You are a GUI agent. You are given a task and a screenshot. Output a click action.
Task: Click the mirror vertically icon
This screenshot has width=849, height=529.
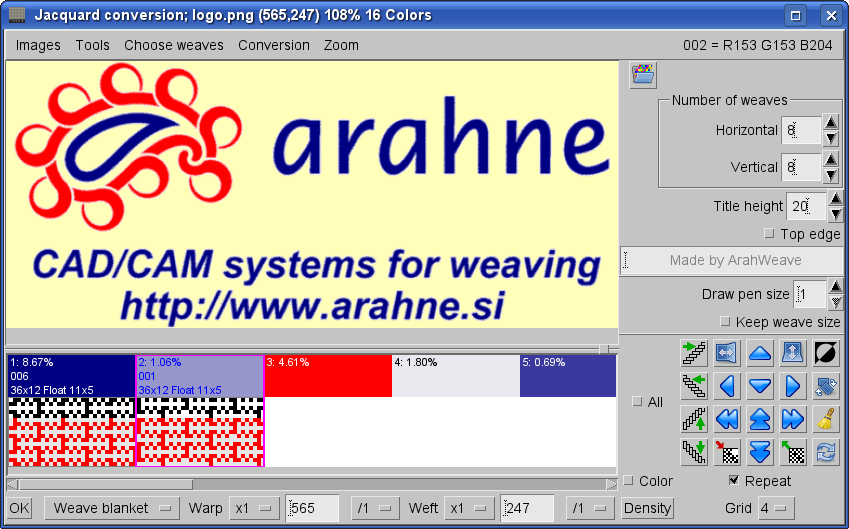coord(793,353)
